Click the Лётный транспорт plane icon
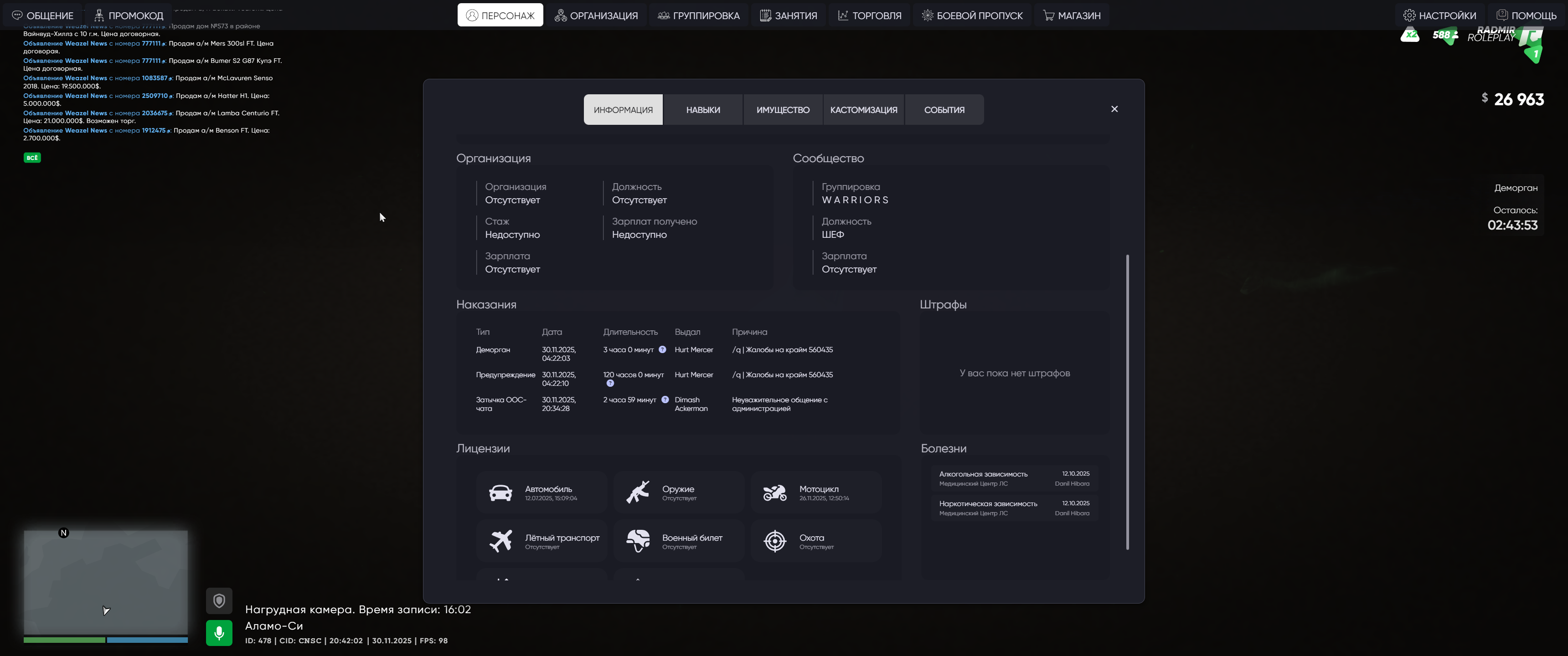This screenshot has width=1568, height=656. pyautogui.click(x=500, y=540)
